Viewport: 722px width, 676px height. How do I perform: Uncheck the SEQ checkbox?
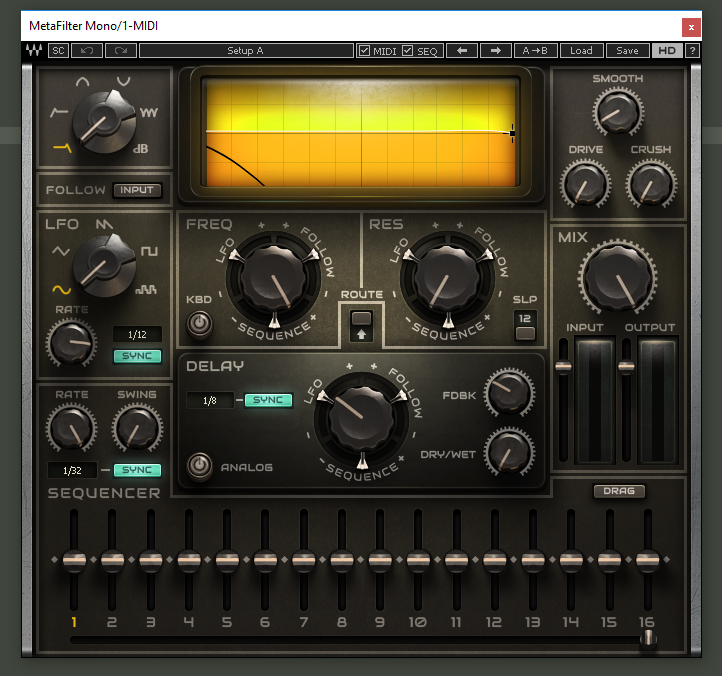click(x=408, y=51)
